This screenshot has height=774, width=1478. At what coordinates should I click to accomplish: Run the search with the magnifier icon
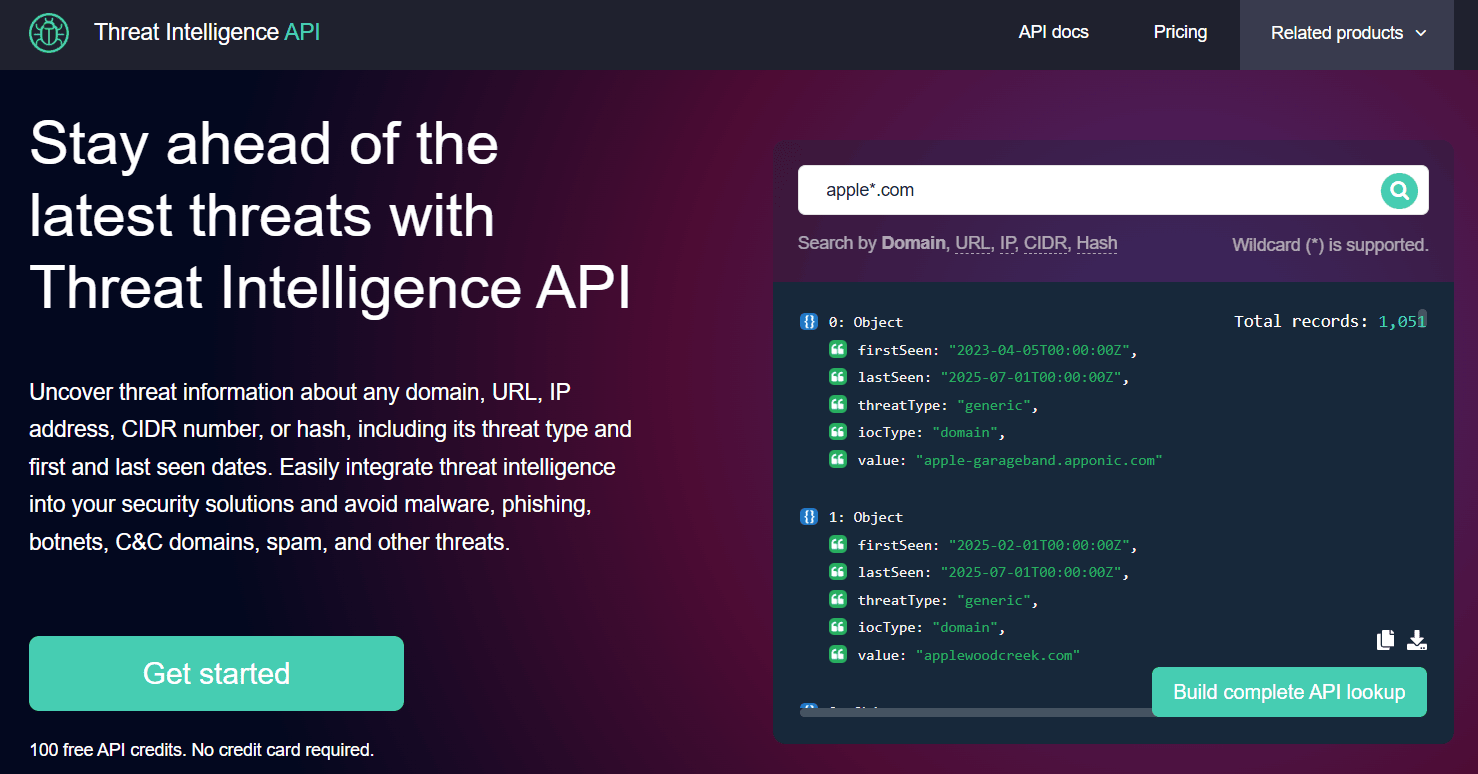point(1400,190)
